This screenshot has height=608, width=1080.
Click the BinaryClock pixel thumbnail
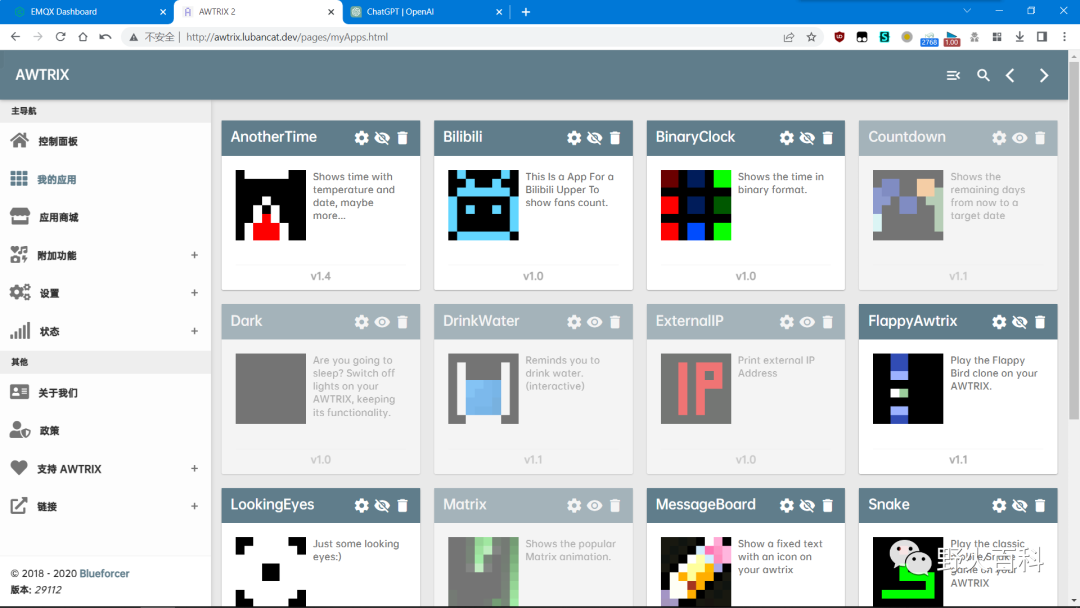tap(696, 205)
